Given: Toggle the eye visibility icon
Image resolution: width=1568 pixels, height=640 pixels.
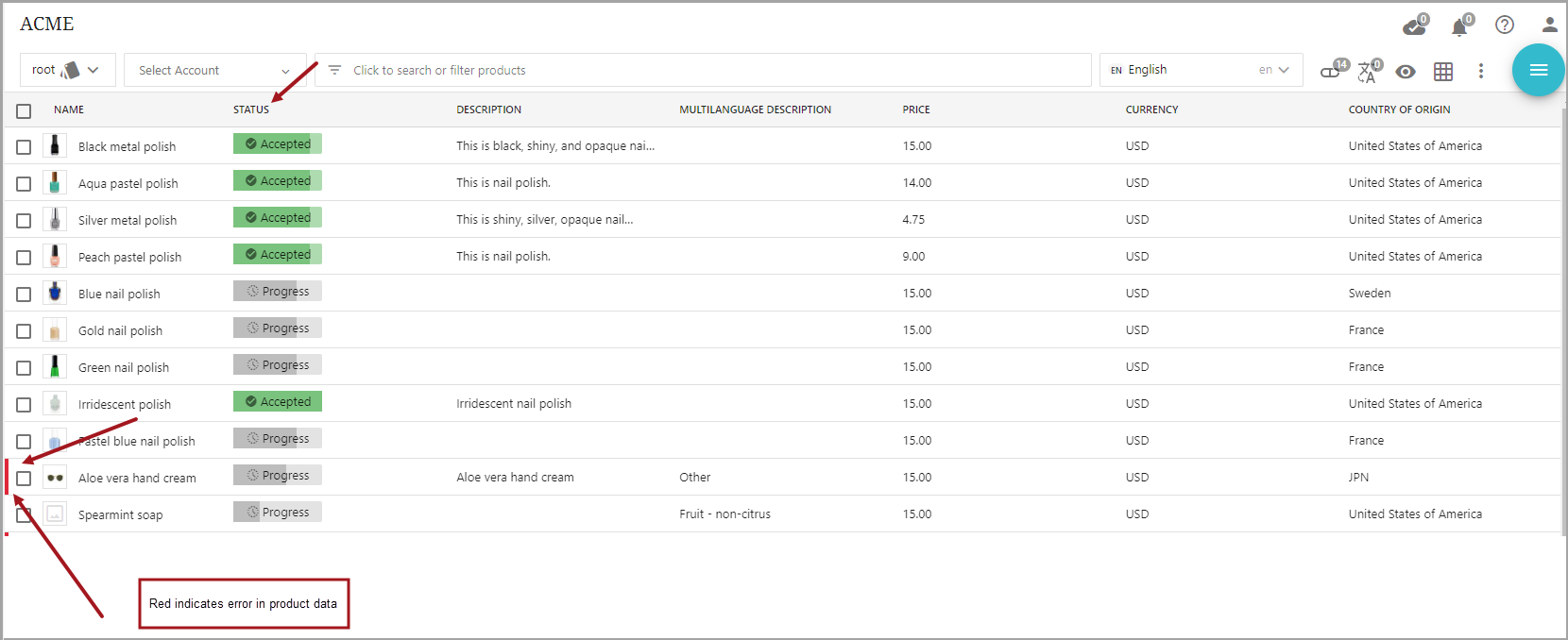Looking at the screenshot, I should (1405, 72).
